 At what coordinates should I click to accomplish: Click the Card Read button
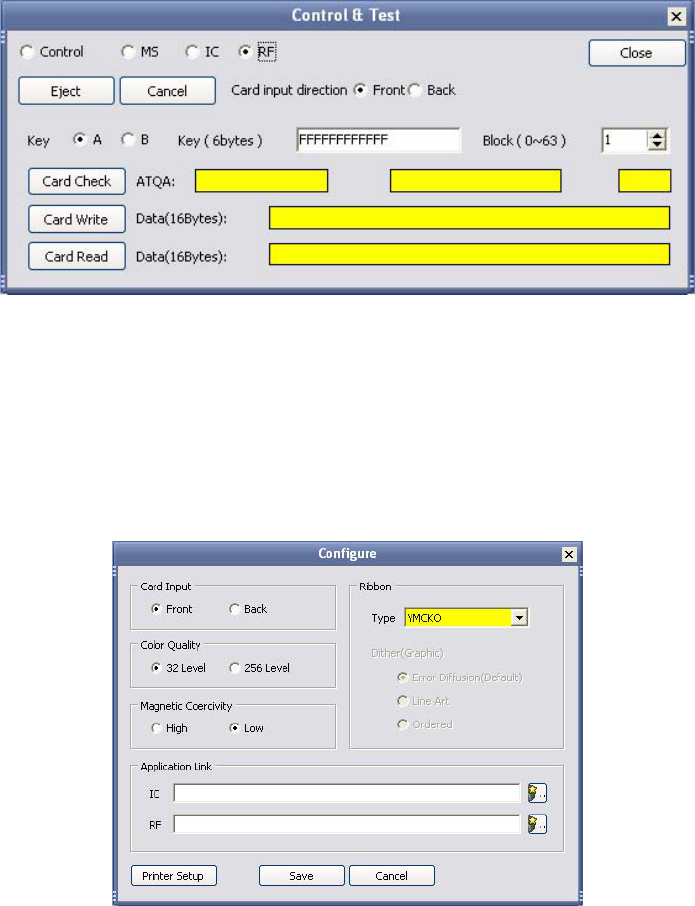[x=77, y=257]
